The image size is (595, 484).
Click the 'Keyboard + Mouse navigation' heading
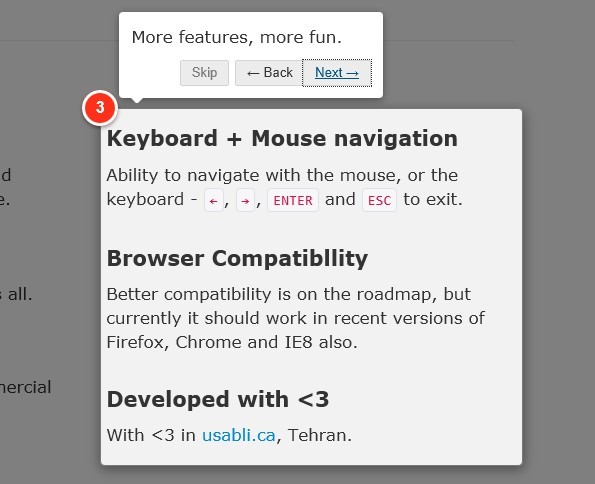pos(282,138)
